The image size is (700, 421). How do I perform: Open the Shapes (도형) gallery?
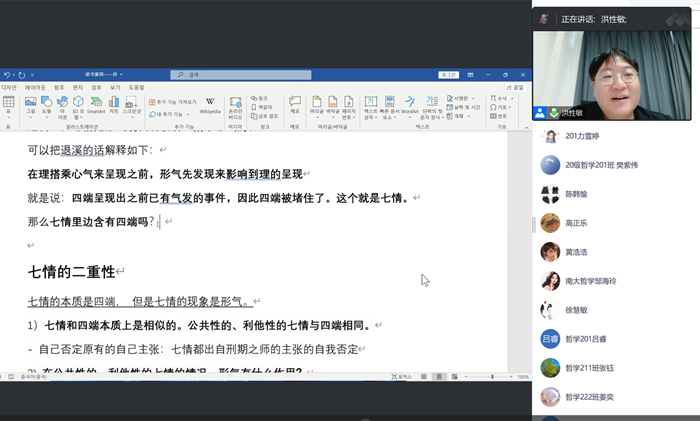coord(46,105)
